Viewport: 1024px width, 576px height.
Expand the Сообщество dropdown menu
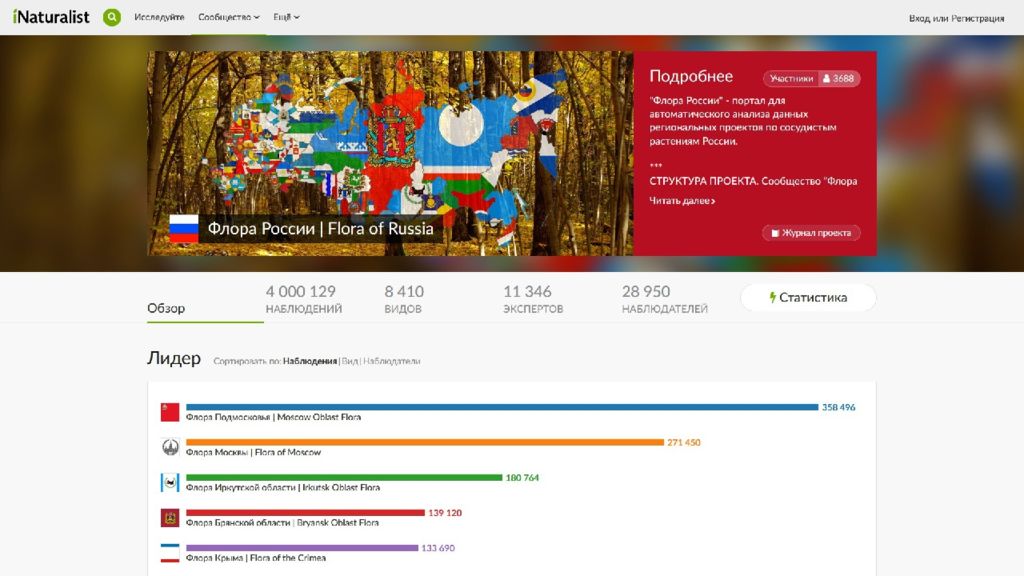229,18
